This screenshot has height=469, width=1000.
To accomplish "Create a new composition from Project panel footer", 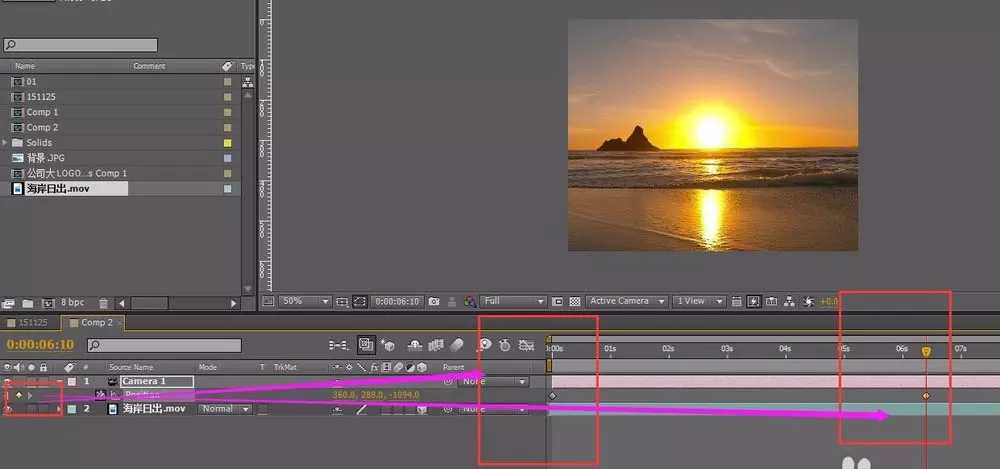I will (48, 304).
